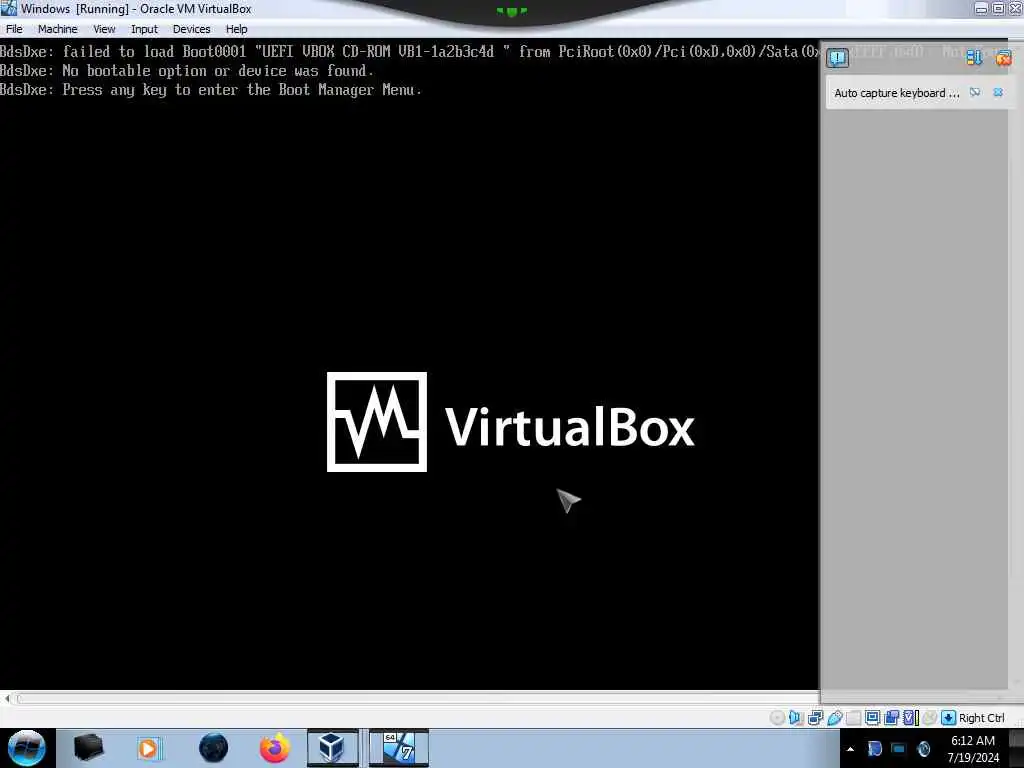Image resolution: width=1024 pixels, height=768 pixels.
Task: Click the CPU virtualization status indicator
Action: click(911, 718)
